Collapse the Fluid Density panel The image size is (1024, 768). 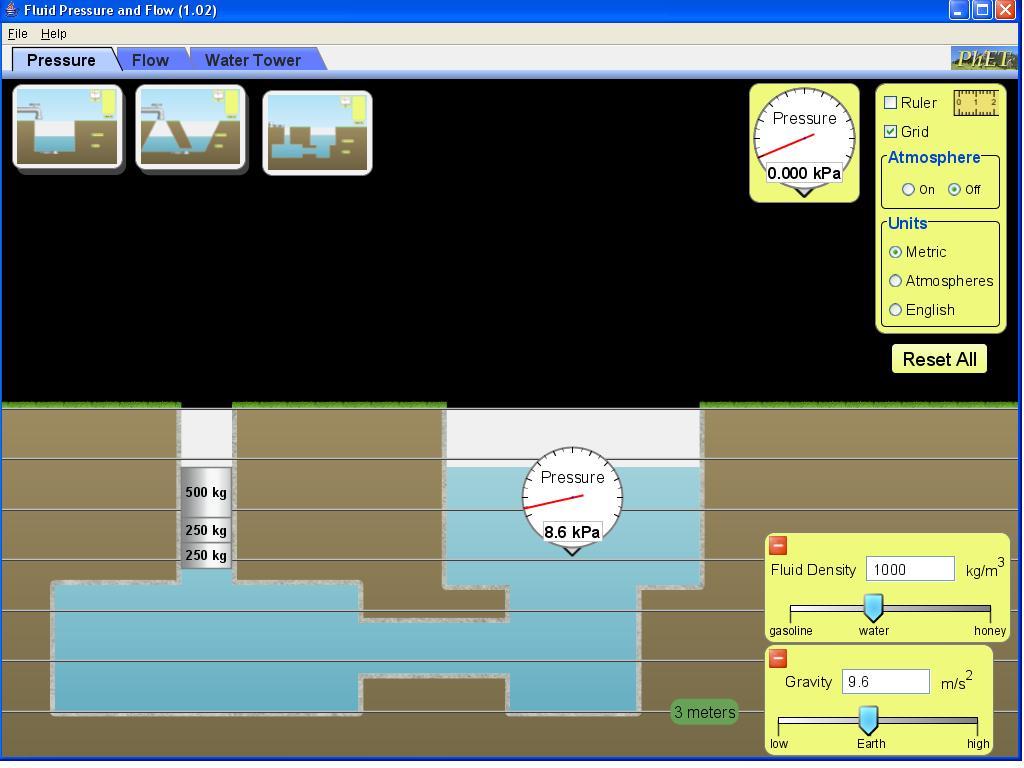[x=779, y=546]
